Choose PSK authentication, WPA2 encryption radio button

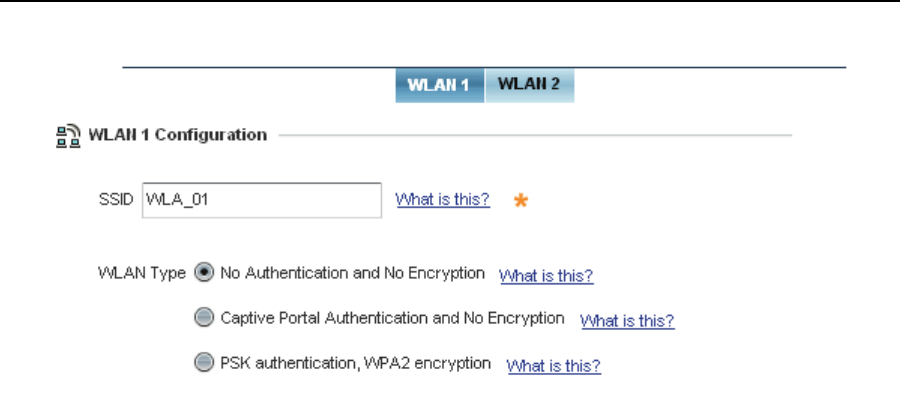pos(204,363)
